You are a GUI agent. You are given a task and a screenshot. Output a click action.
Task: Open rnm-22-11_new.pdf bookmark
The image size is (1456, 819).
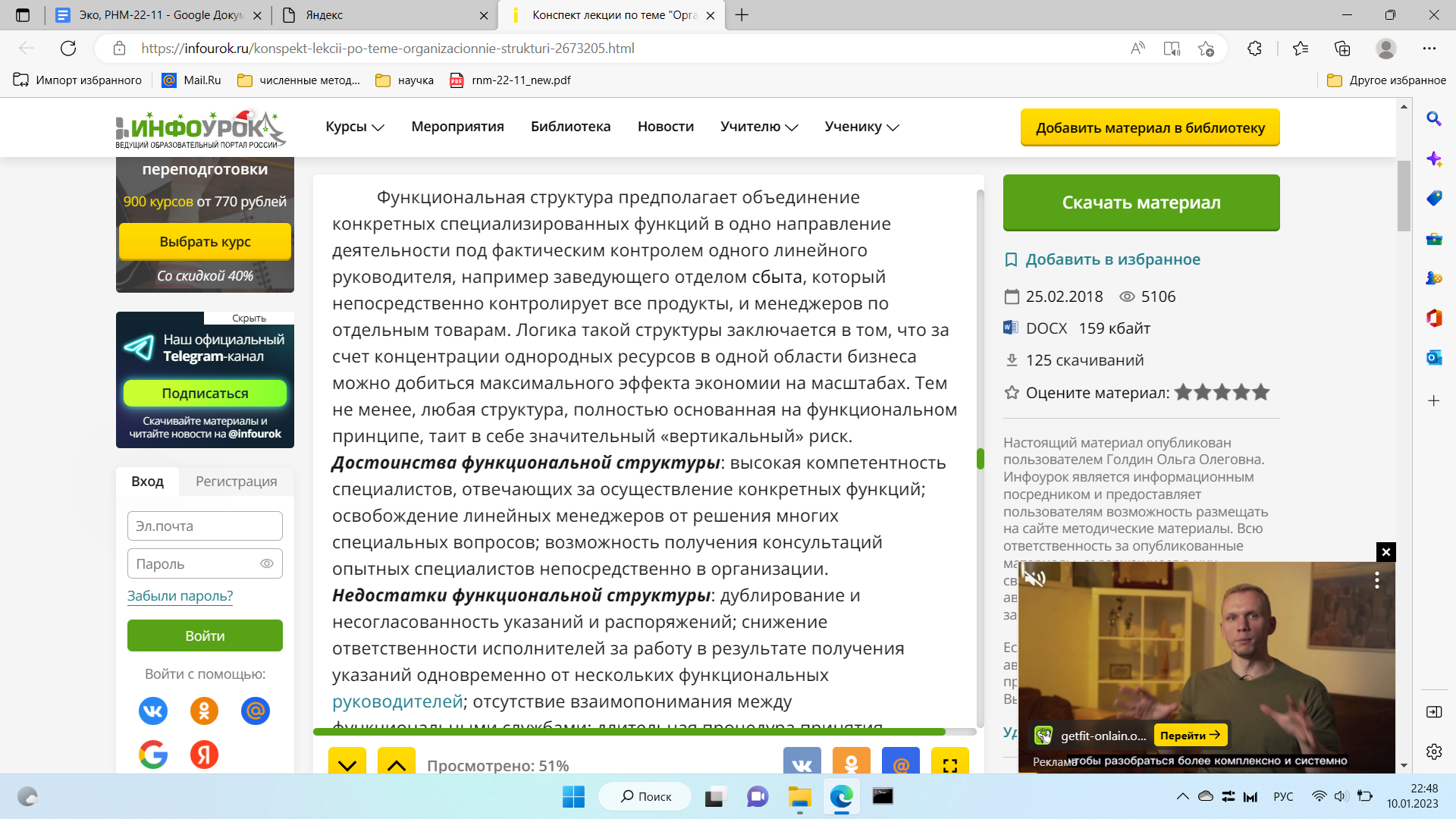click(x=510, y=80)
